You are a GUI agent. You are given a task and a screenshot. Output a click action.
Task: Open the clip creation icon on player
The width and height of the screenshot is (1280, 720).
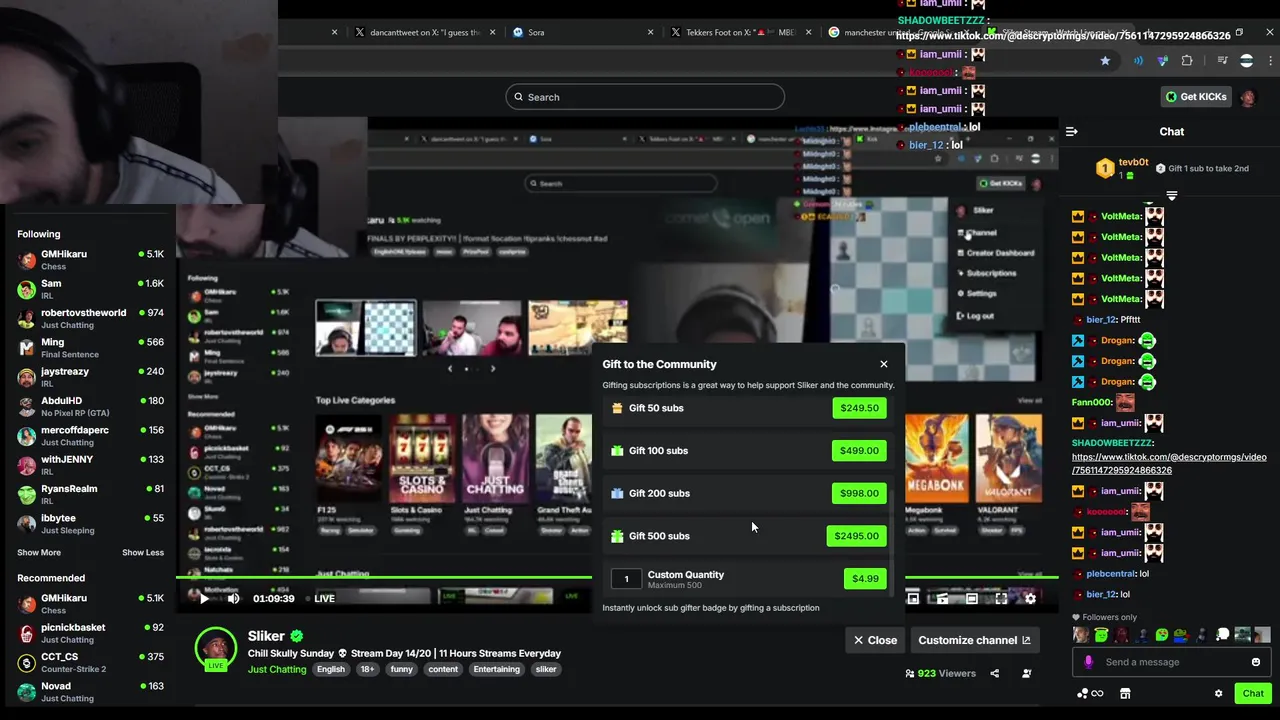tap(942, 599)
